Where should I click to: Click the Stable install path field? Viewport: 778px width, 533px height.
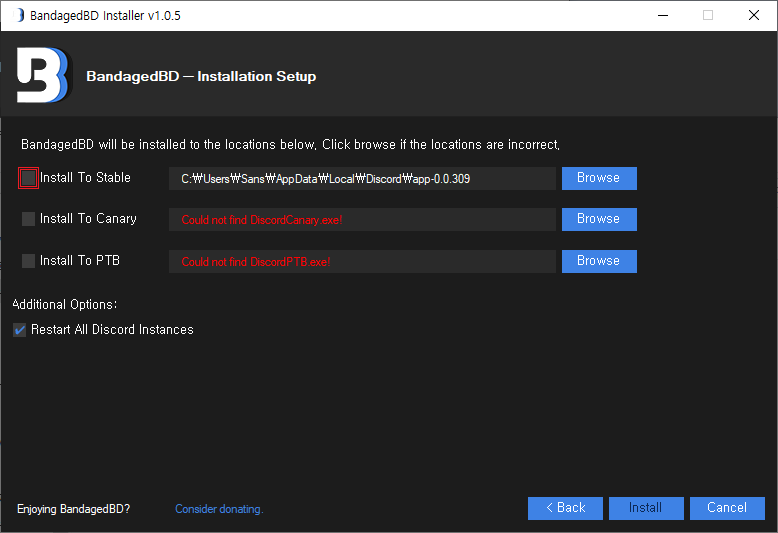(x=362, y=179)
